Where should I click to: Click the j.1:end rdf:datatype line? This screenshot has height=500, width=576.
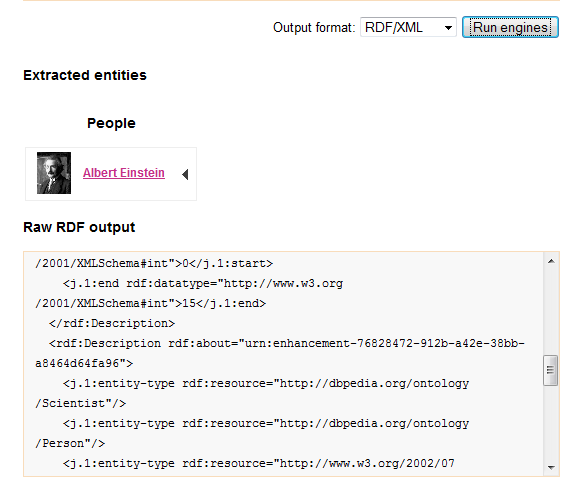click(203, 284)
